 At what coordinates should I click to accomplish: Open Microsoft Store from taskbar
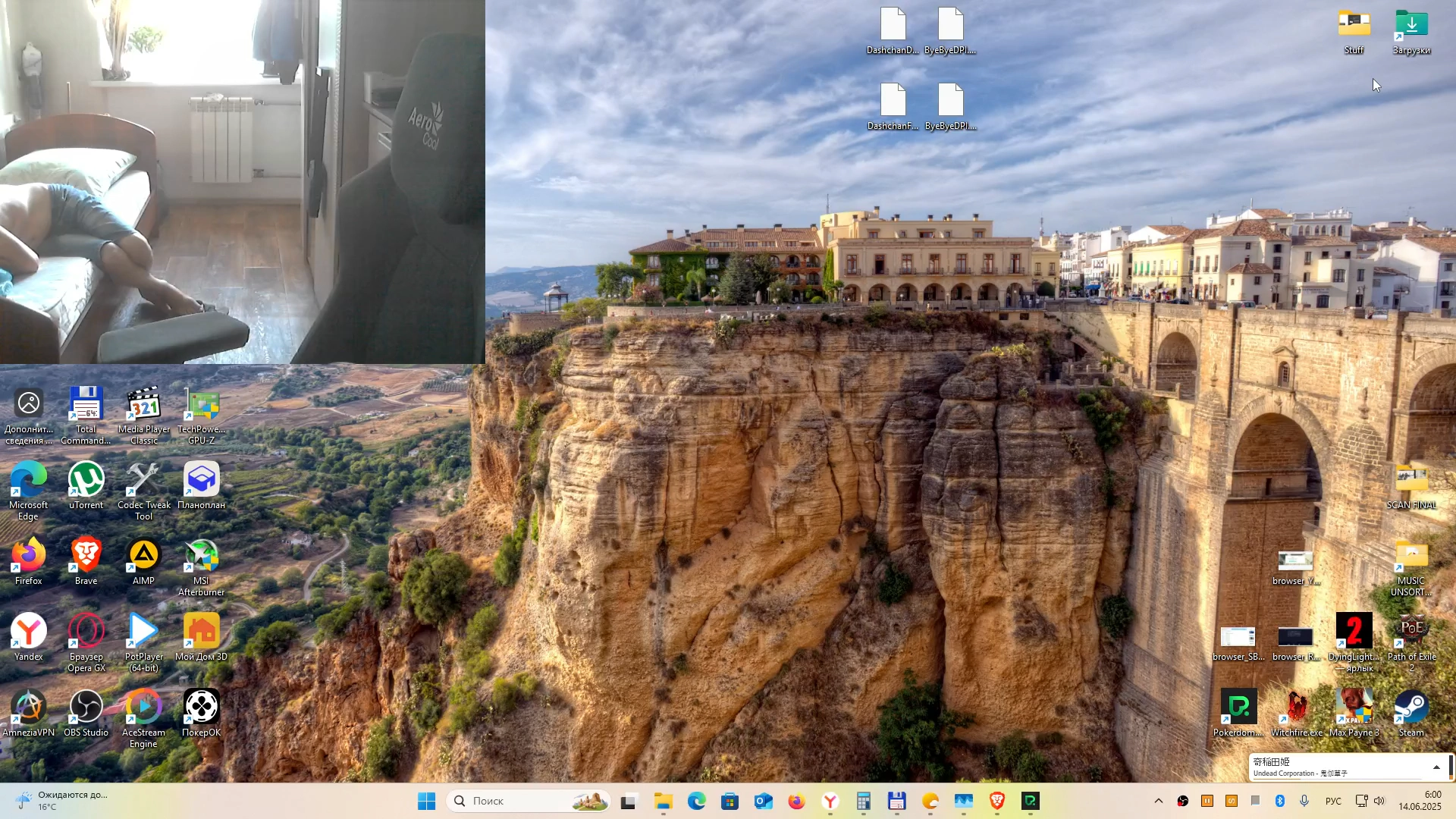tap(730, 801)
